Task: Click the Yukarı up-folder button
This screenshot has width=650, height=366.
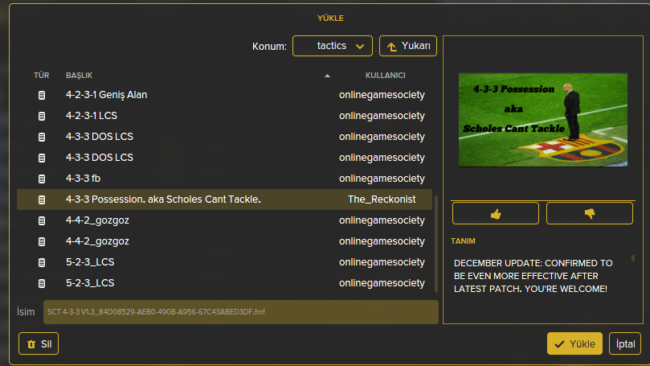Action: pos(408,46)
